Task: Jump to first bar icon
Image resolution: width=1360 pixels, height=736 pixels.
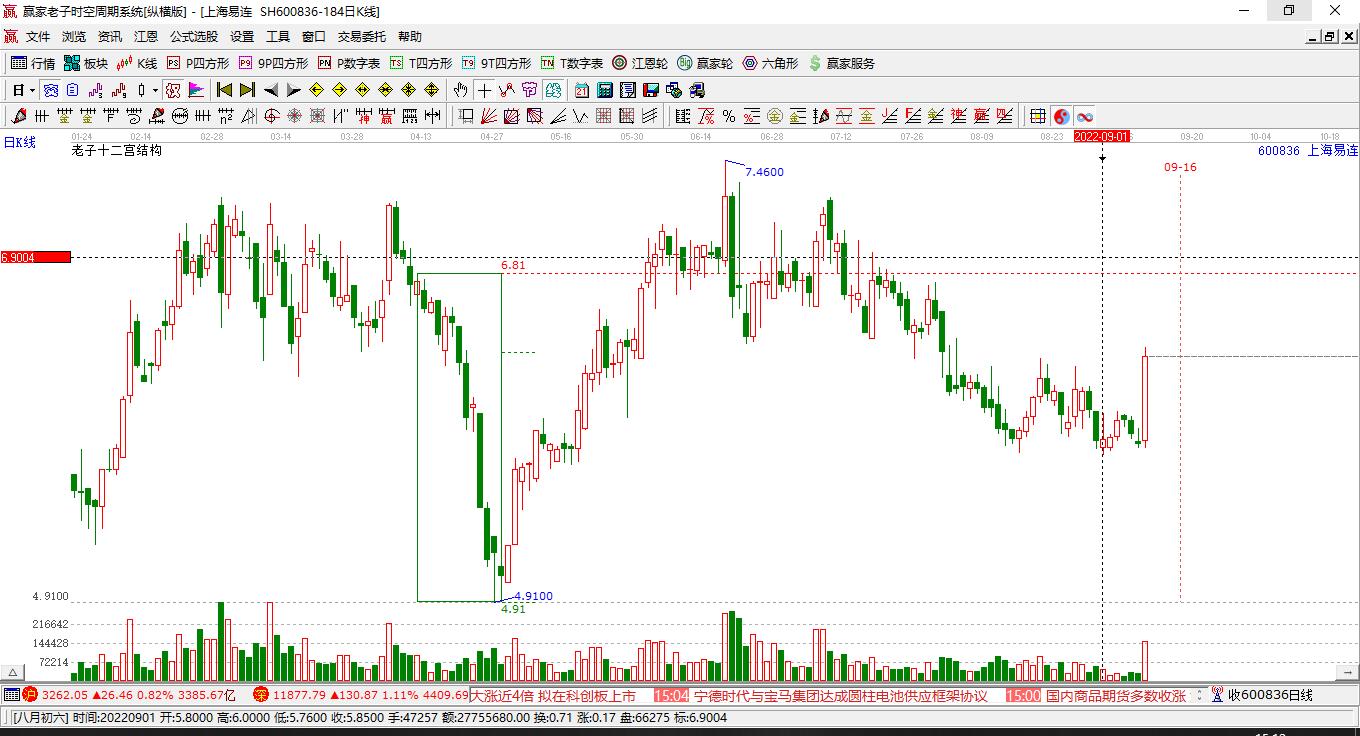Action: click(x=224, y=90)
